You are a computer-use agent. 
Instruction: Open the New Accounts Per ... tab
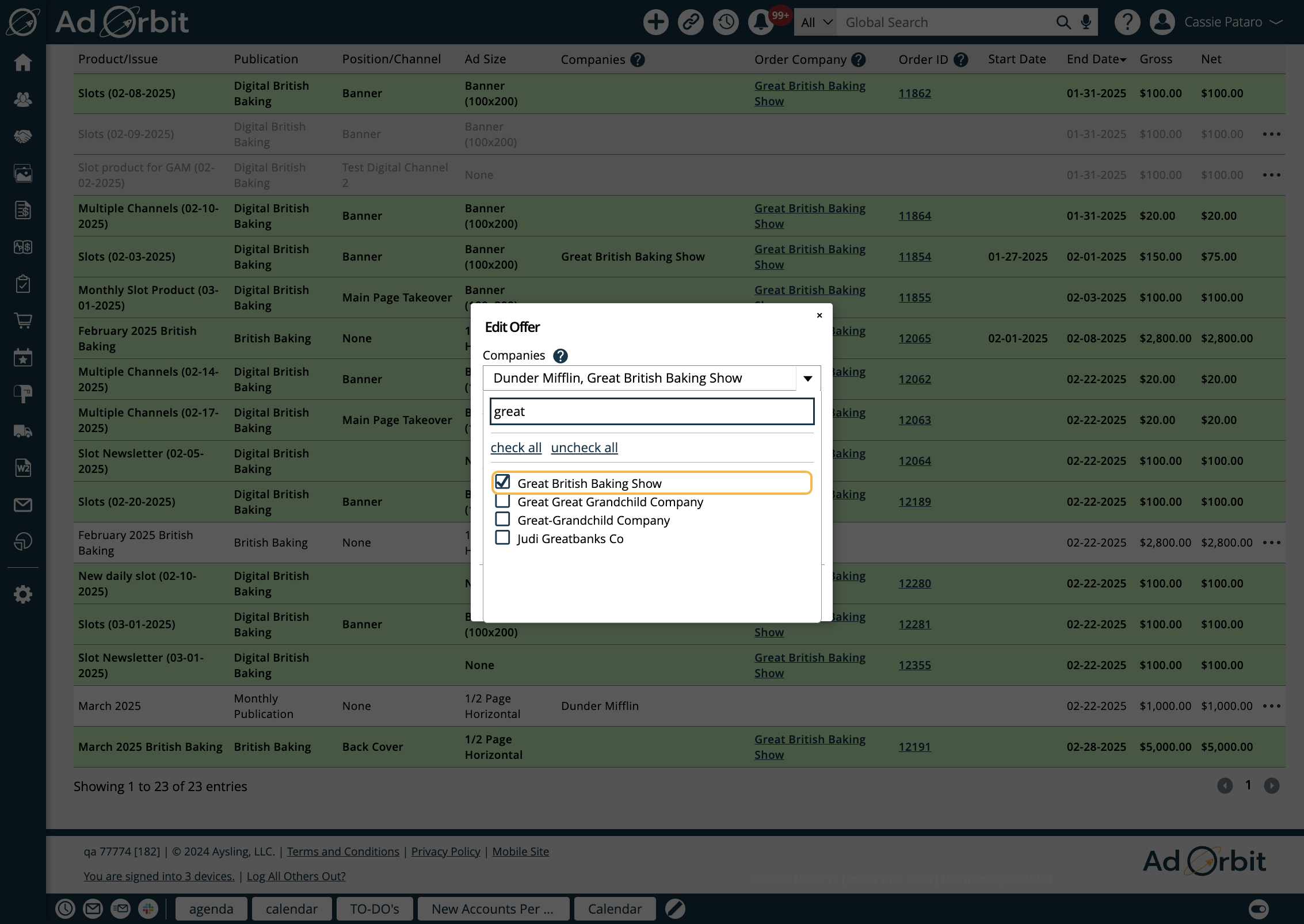493,908
